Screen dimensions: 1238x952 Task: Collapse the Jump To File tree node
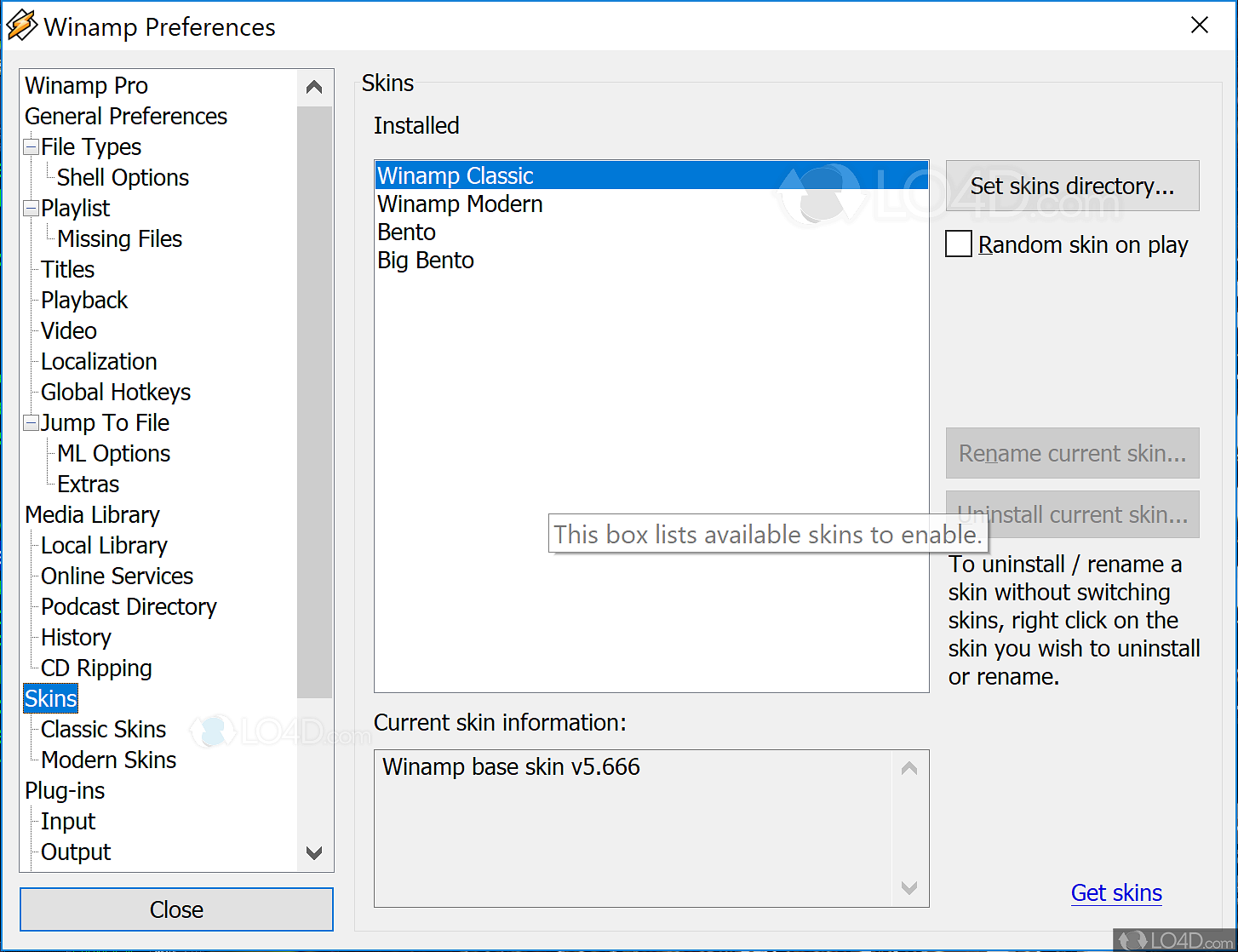click(32, 423)
